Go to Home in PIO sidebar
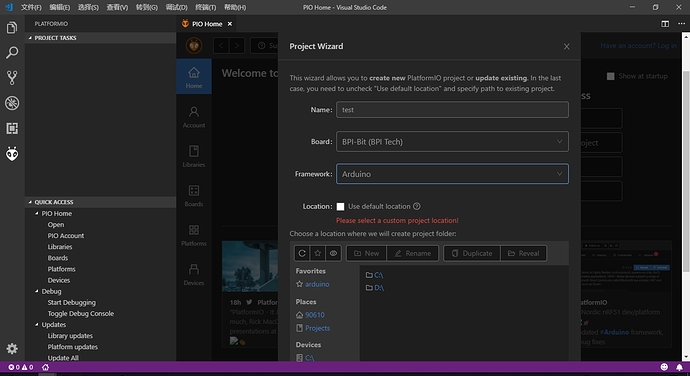Image resolution: width=690 pixels, height=376 pixels. (194, 77)
